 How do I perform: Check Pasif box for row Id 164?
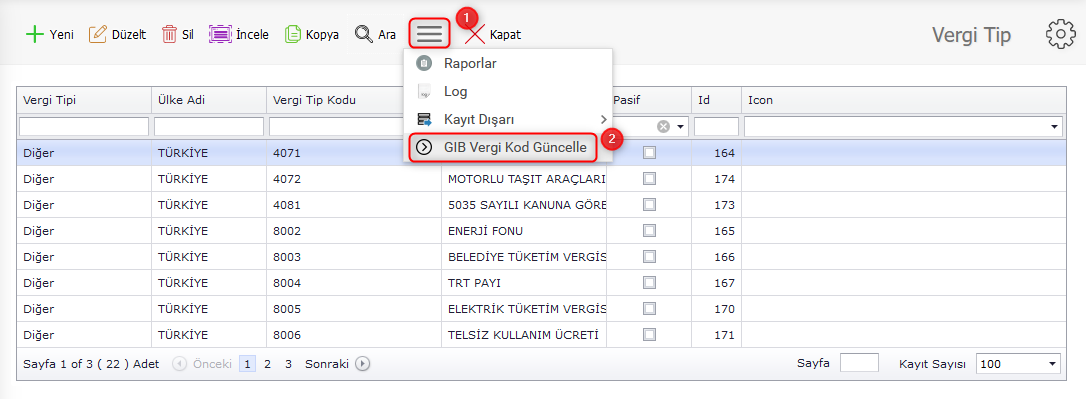pyautogui.click(x=649, y=153)
